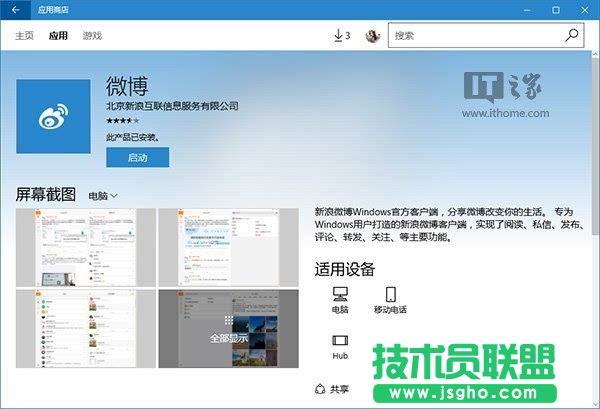Open the second screenshot thumbnail, top right
Viewport: 600px width, 409px height.
[x=228, y=247]
